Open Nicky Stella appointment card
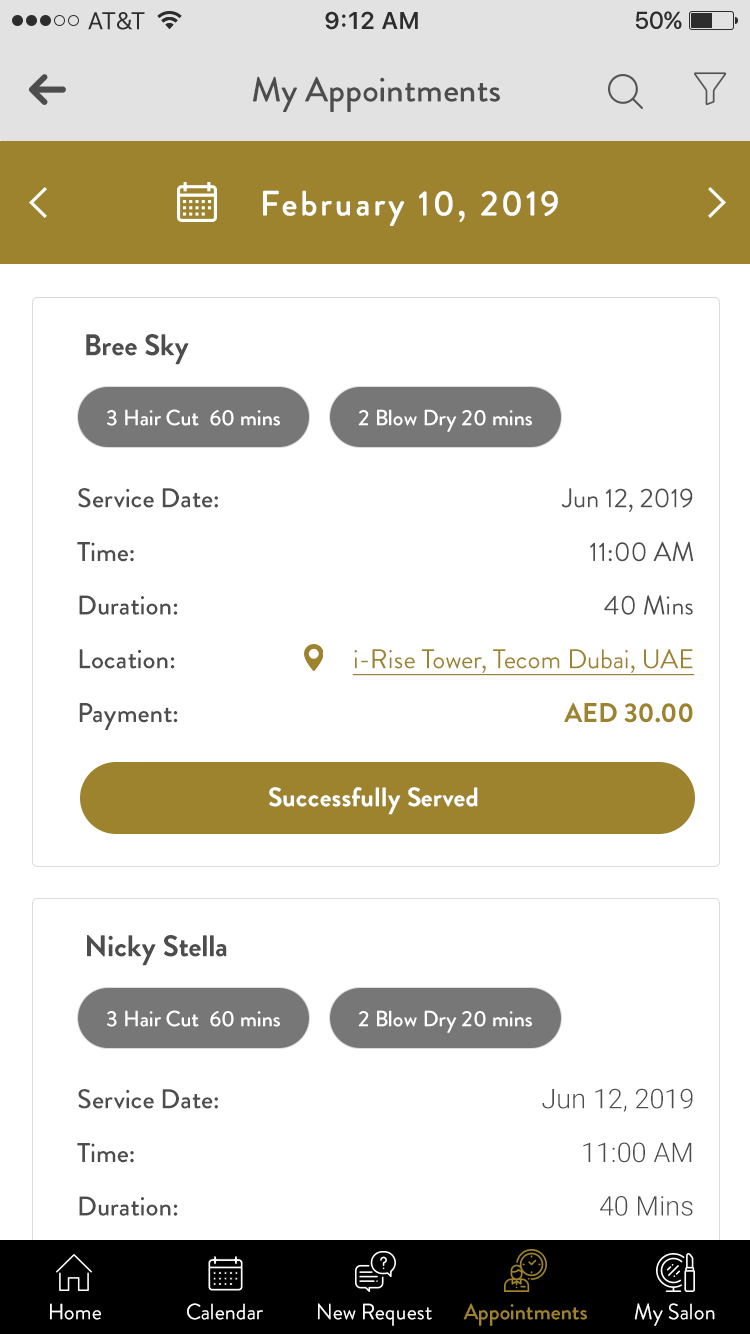The image size is (750, 1334). 156,947
